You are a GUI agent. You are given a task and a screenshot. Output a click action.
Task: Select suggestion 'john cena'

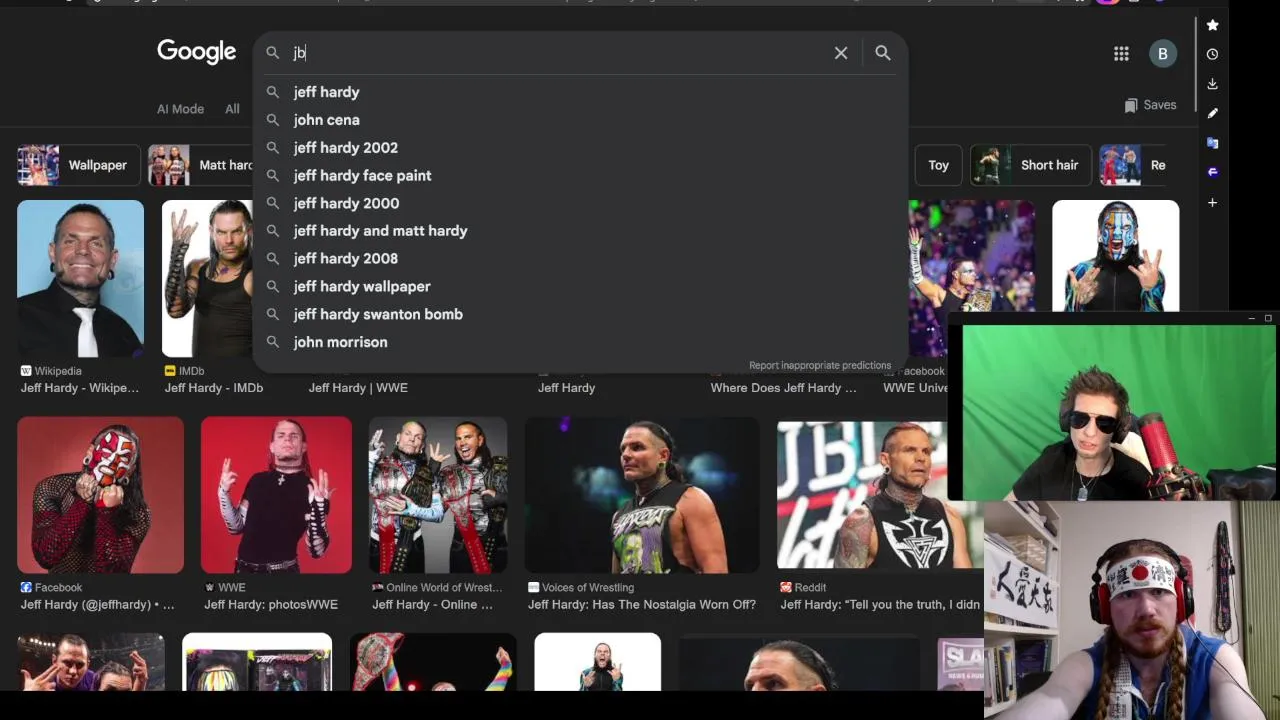click(580, 120)
